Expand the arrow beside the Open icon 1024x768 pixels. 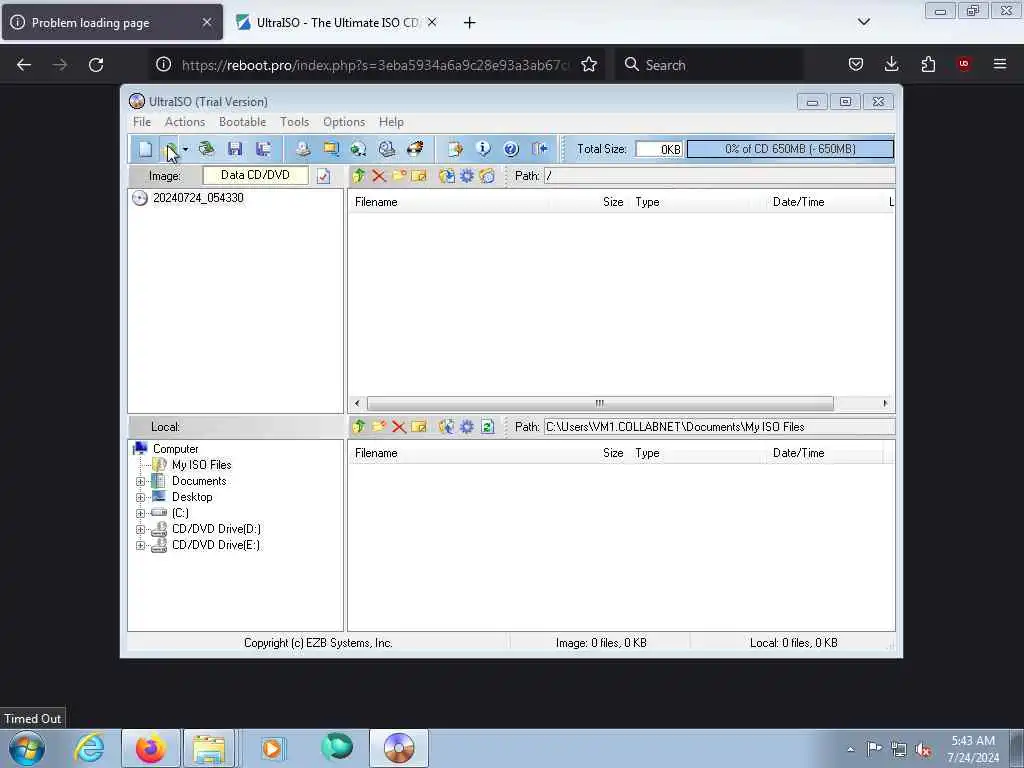point(185,149)
